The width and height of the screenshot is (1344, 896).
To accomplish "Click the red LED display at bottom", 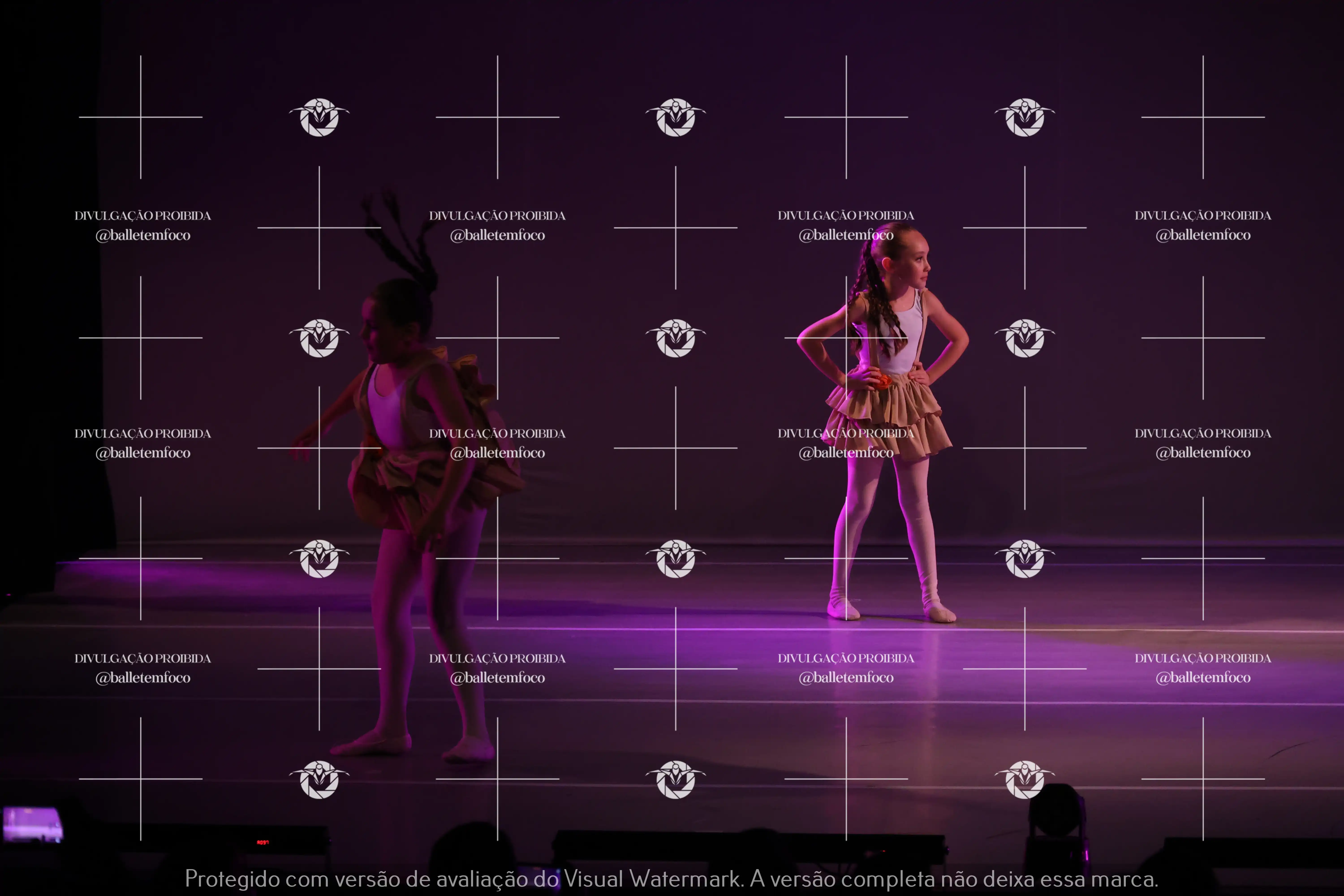I will click(262, 842).
